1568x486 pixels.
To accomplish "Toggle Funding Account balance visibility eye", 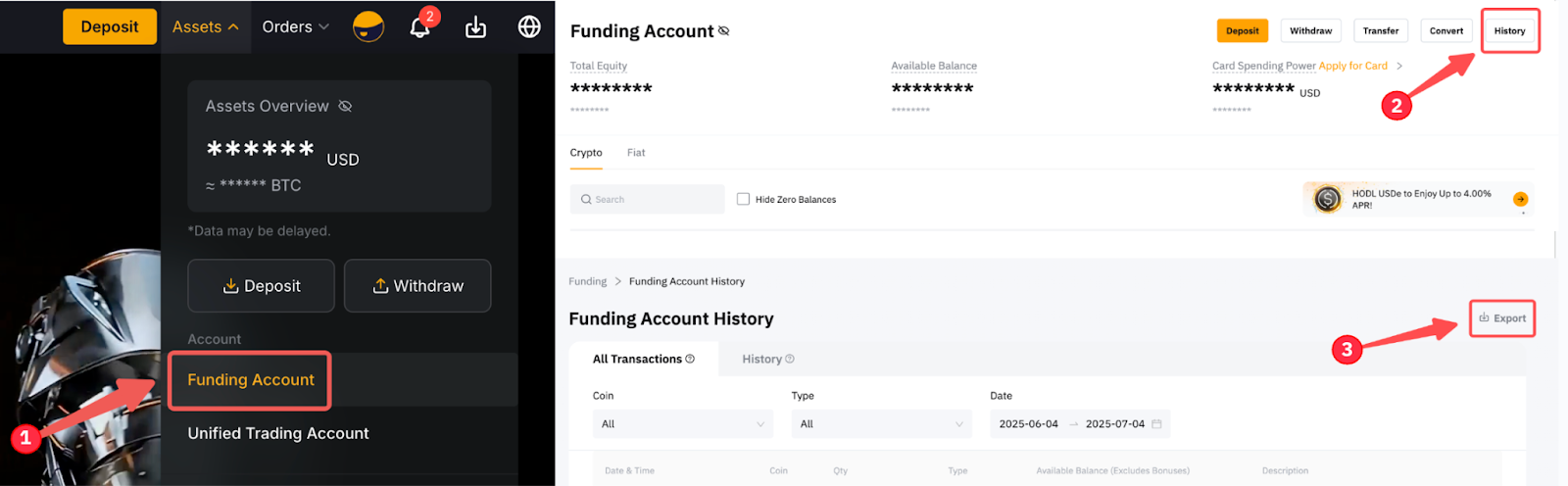I will tap(723, 30).
